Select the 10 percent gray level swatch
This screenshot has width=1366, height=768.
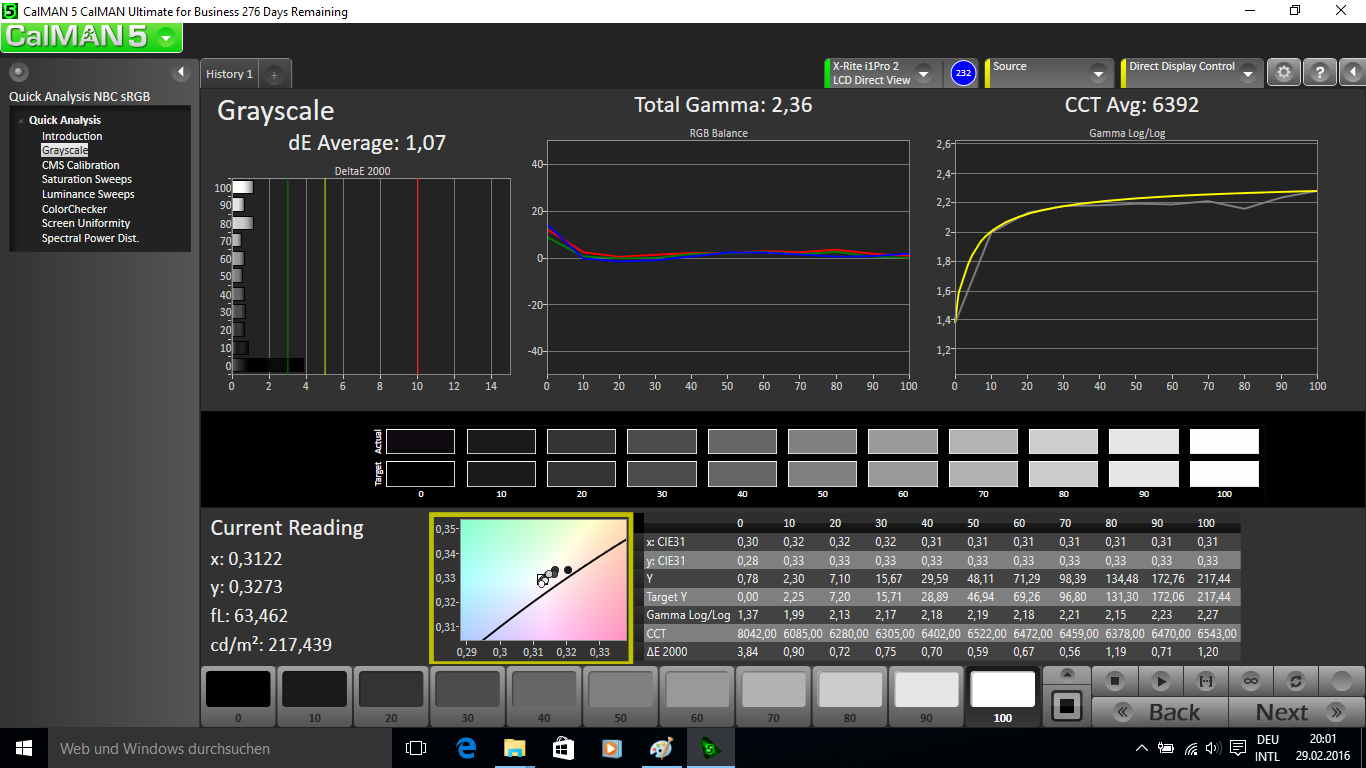pyautogui.click(x=315, y=696)
